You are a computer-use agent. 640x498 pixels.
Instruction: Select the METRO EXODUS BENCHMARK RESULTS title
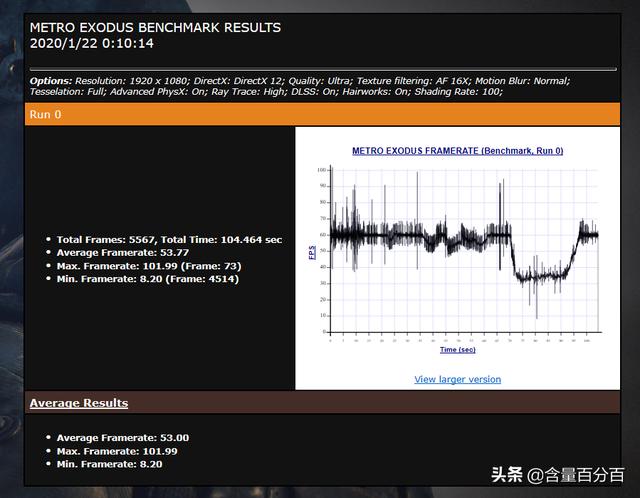coord(155,27)
